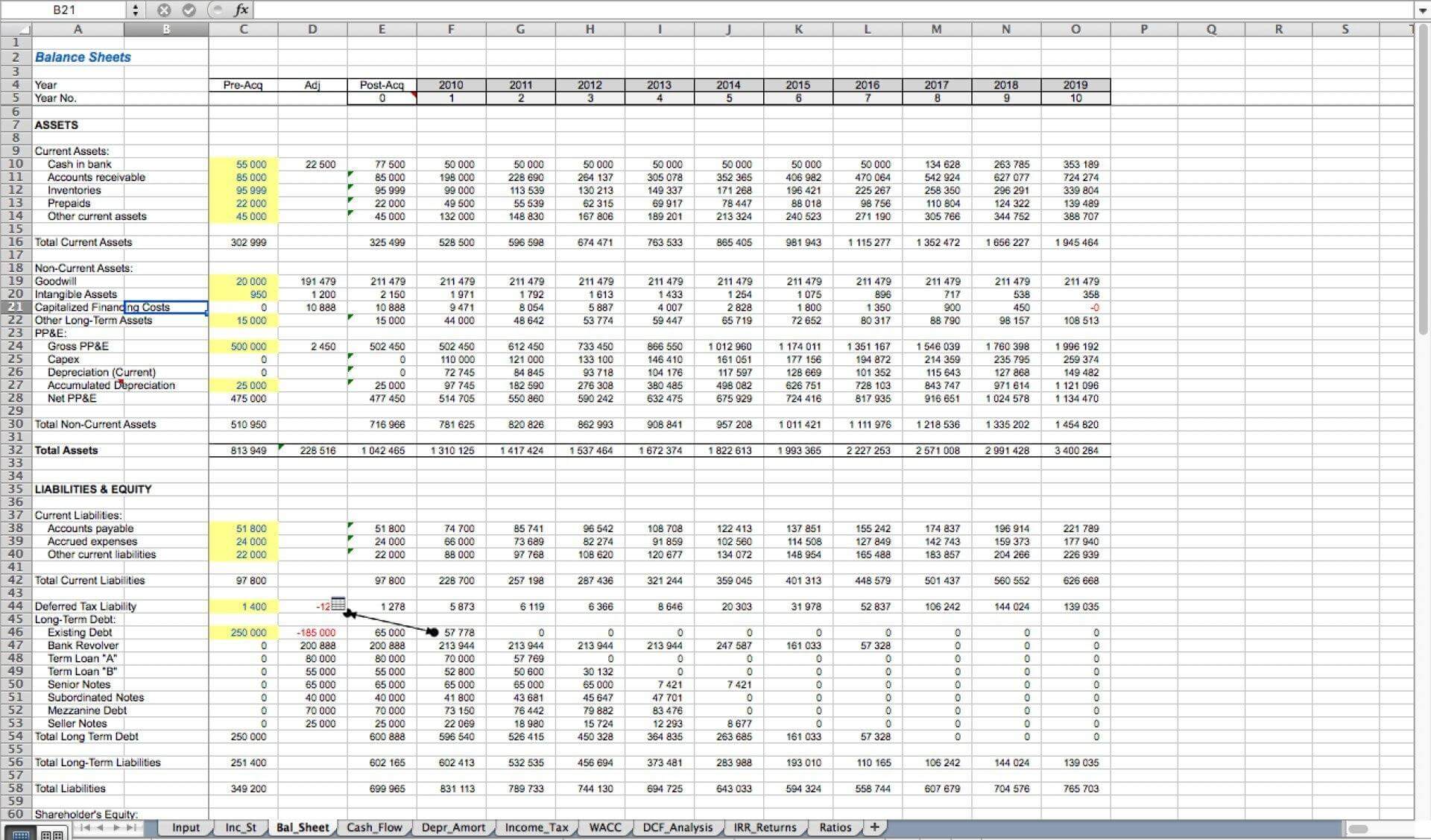1431x840 pixels.
Task: Select the Total Assets label
Action: point(66,450)
